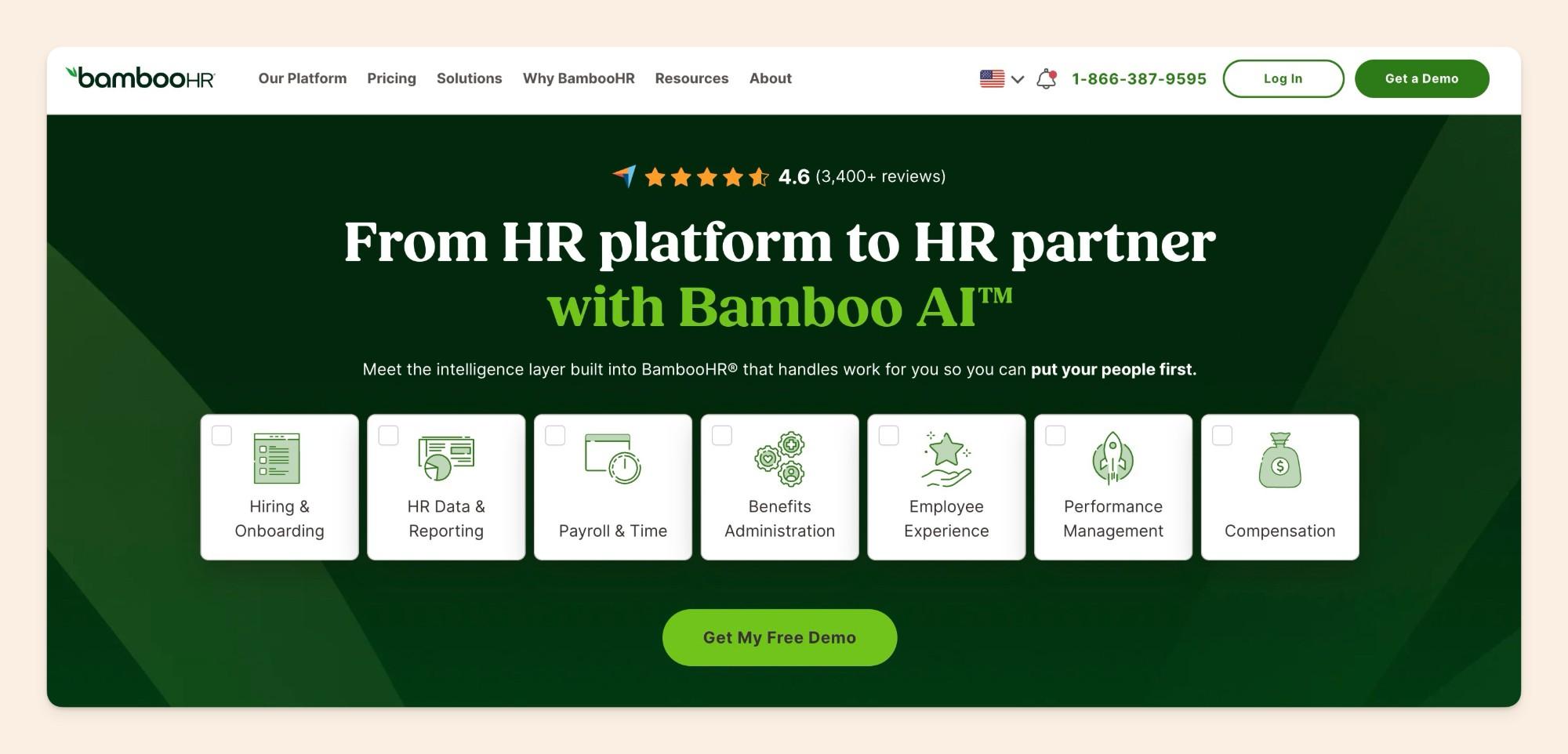Open the Pricing menu item
The height and width of the screenshot is (754, 1568).
point(391,78)
